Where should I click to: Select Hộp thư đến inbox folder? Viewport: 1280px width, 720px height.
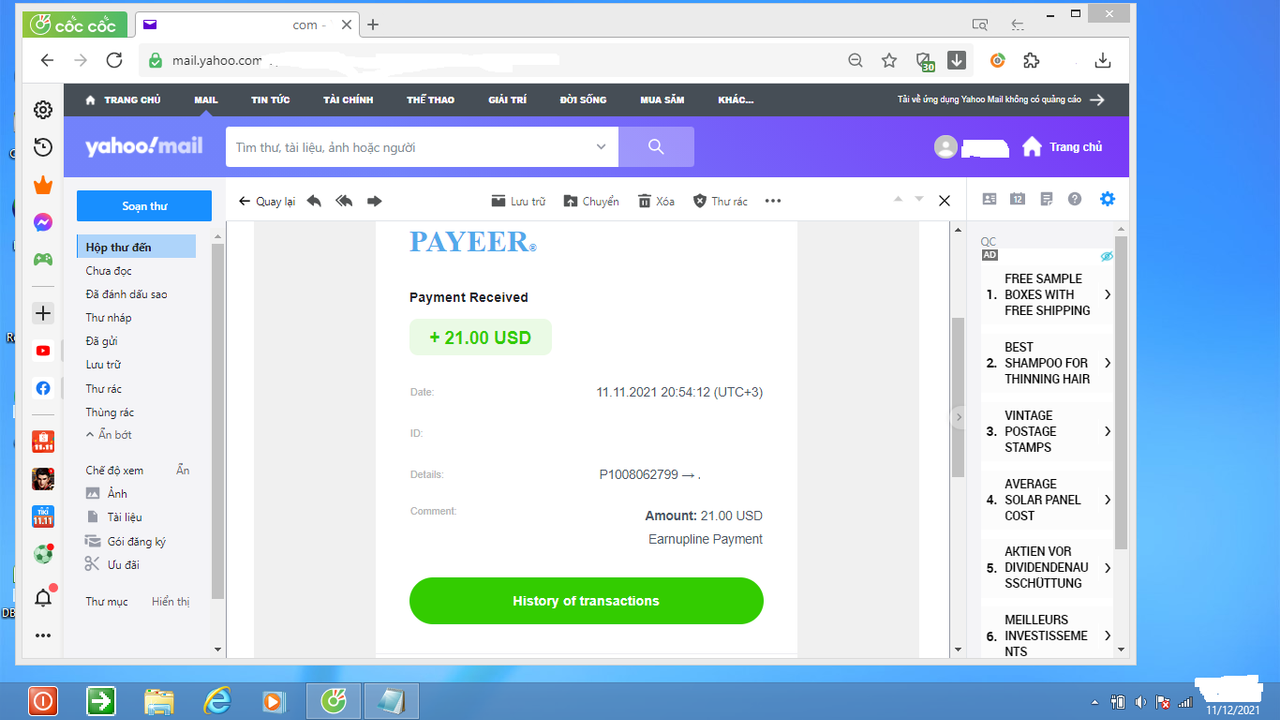coord(136,247)
